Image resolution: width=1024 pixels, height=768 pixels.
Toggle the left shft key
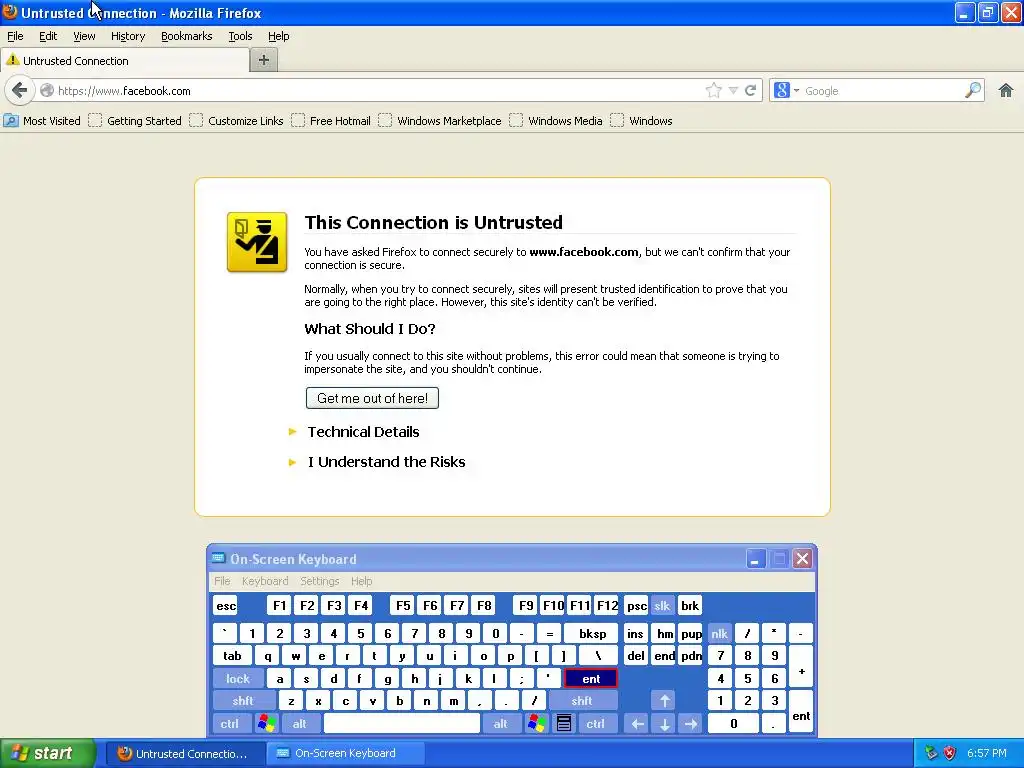[242, 701]
